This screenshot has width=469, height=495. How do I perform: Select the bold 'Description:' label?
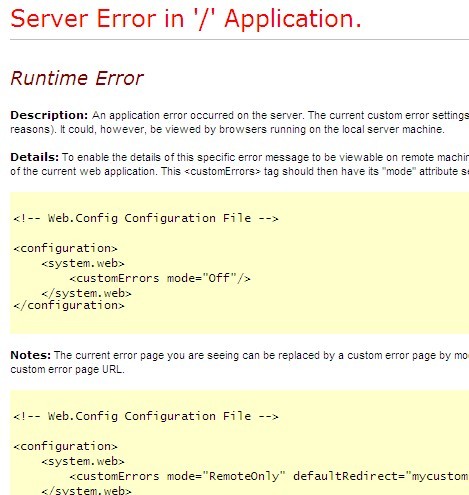49,115
